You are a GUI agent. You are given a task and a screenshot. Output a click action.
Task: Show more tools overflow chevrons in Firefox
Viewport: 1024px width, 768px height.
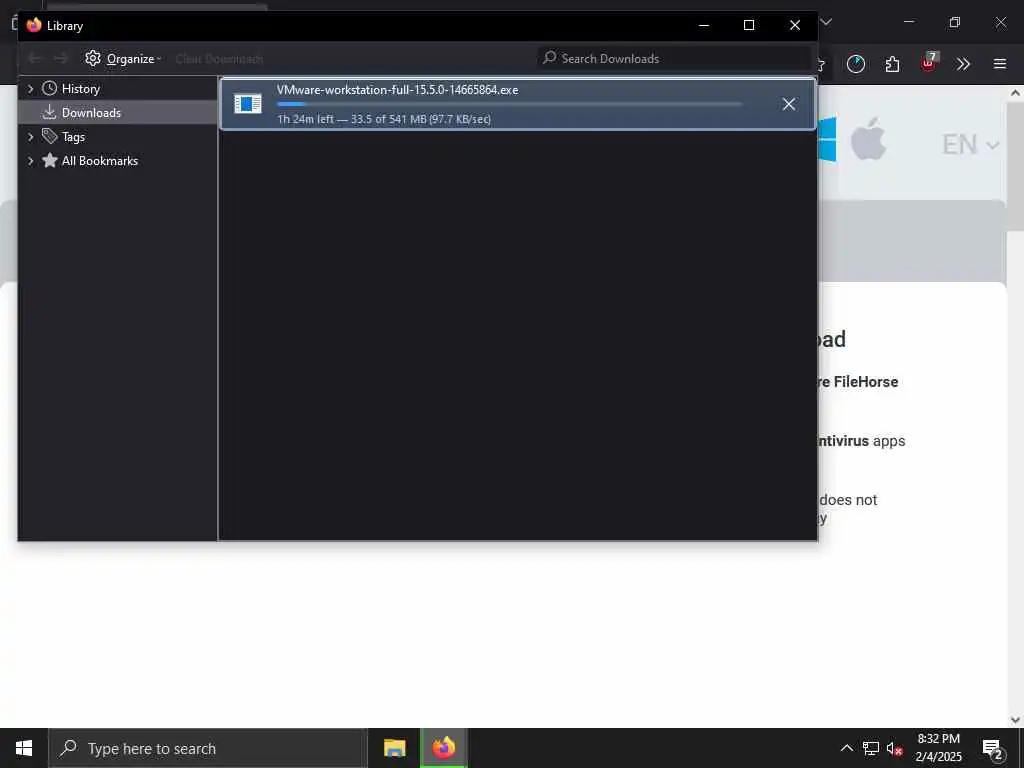click(x=963, y=64)
